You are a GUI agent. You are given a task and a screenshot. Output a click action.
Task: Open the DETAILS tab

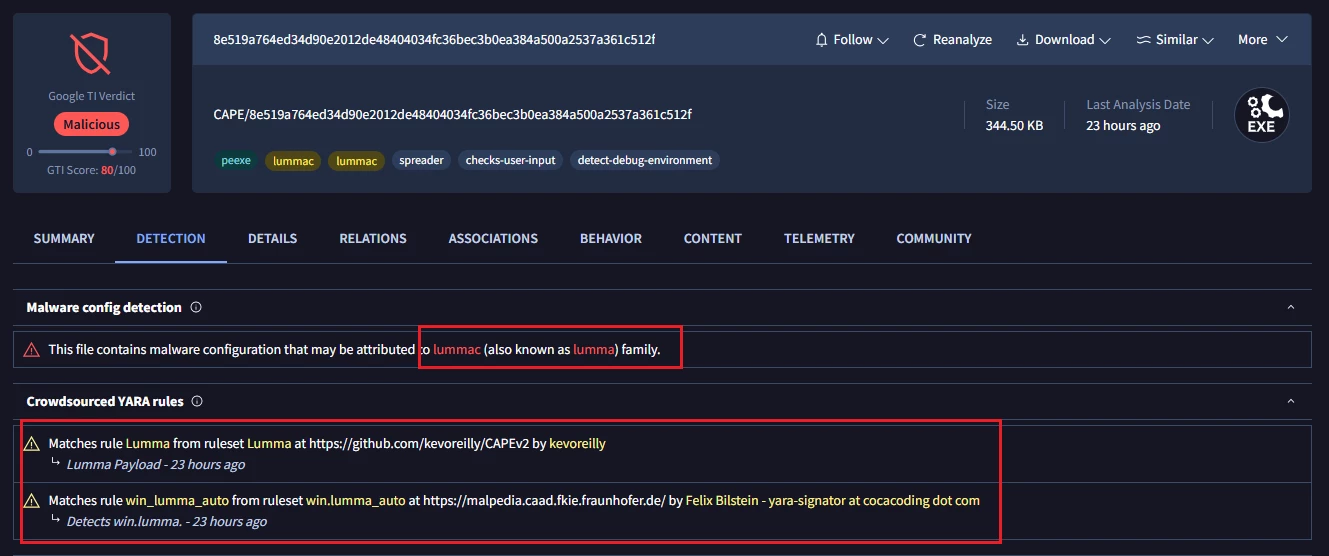273,238
